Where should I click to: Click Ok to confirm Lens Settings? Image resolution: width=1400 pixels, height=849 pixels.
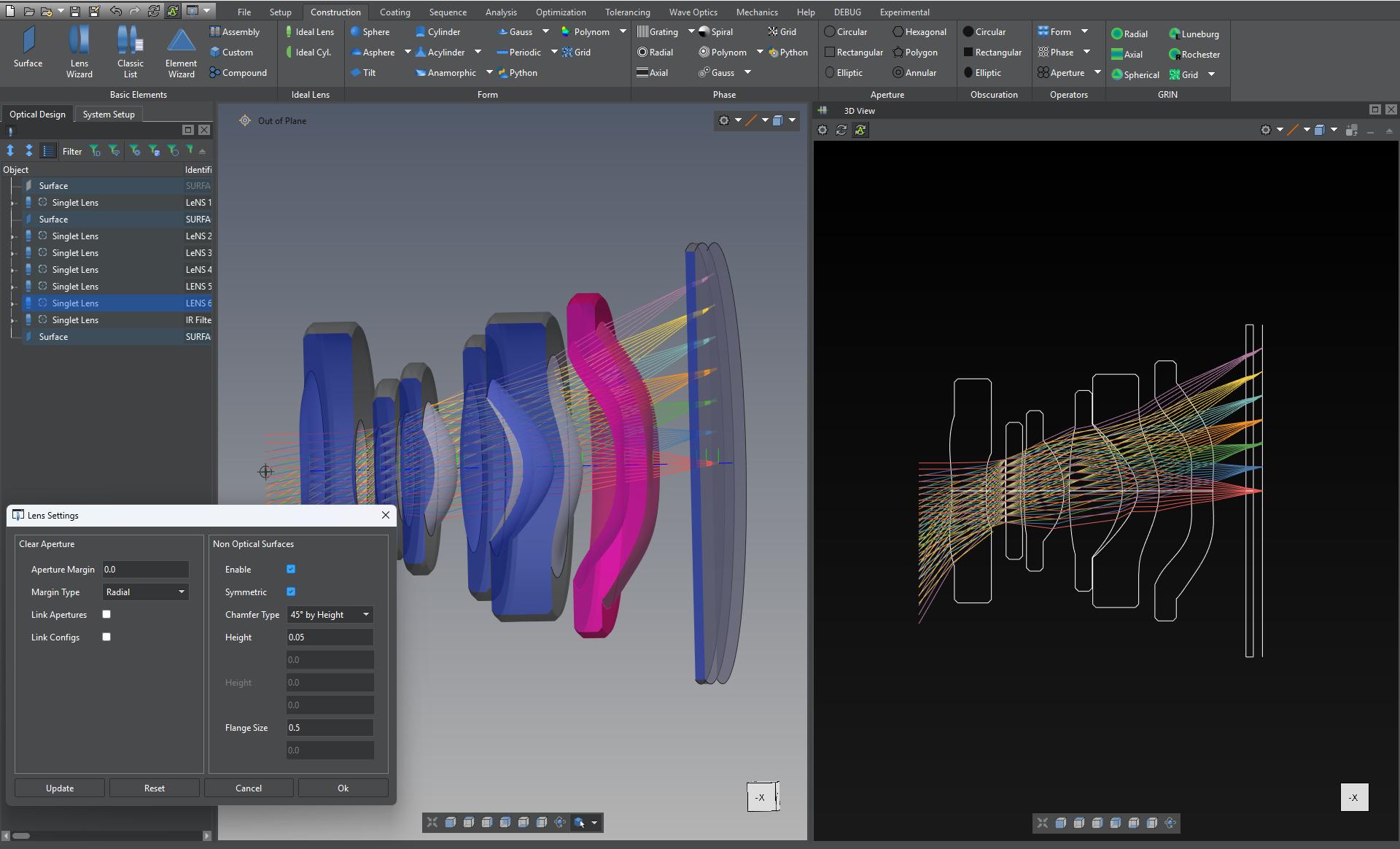coord(343,788)
